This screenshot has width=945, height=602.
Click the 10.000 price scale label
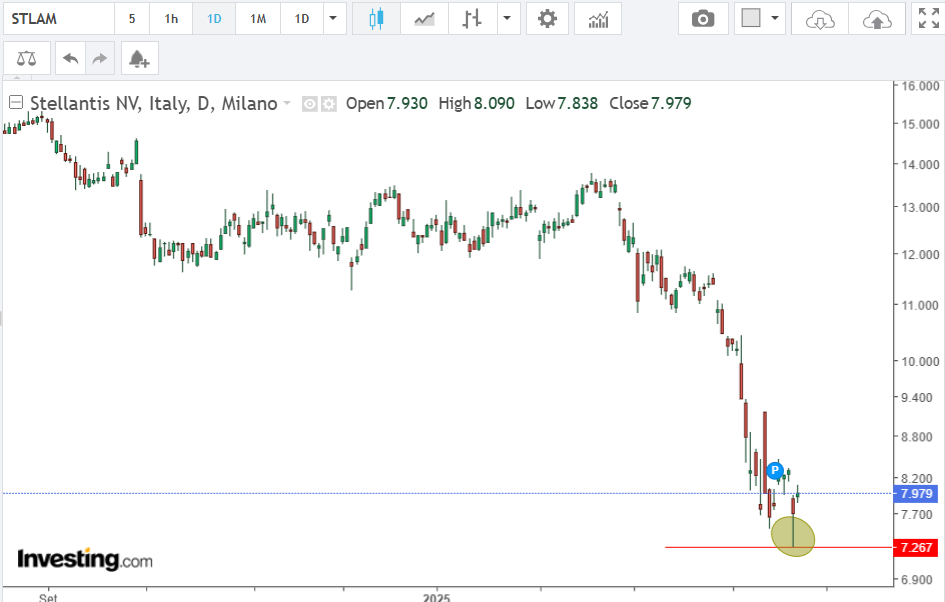(920, 362)
